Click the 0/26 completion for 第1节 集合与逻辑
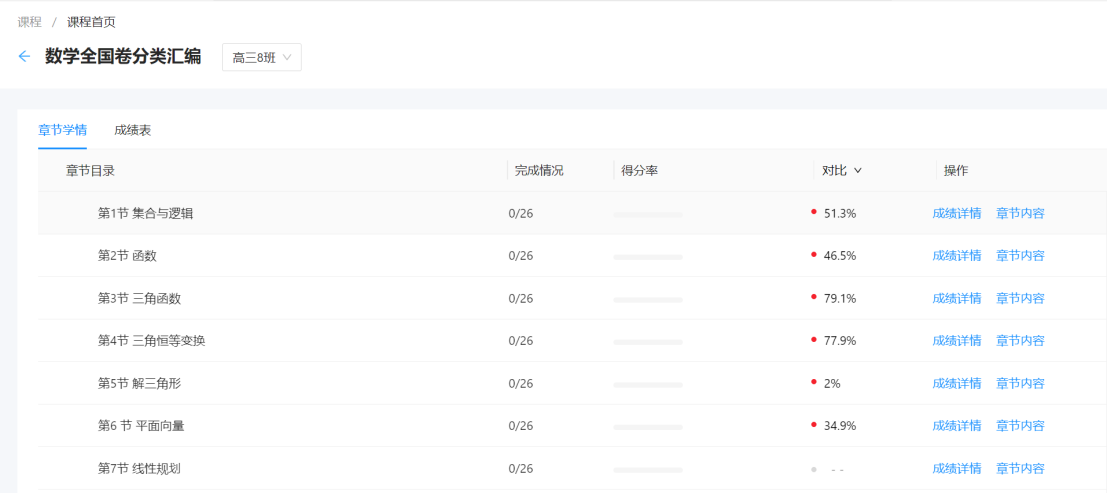 520,213
